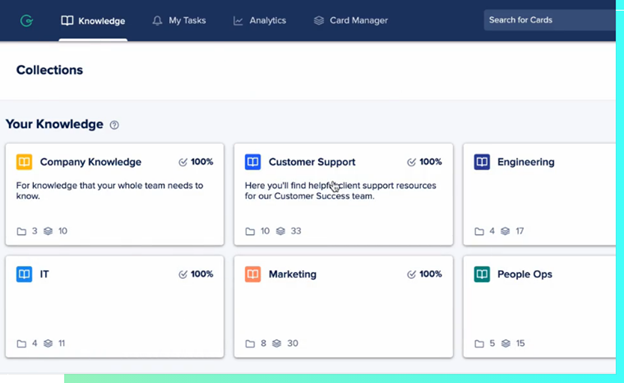Click the Collections heading

50,70
